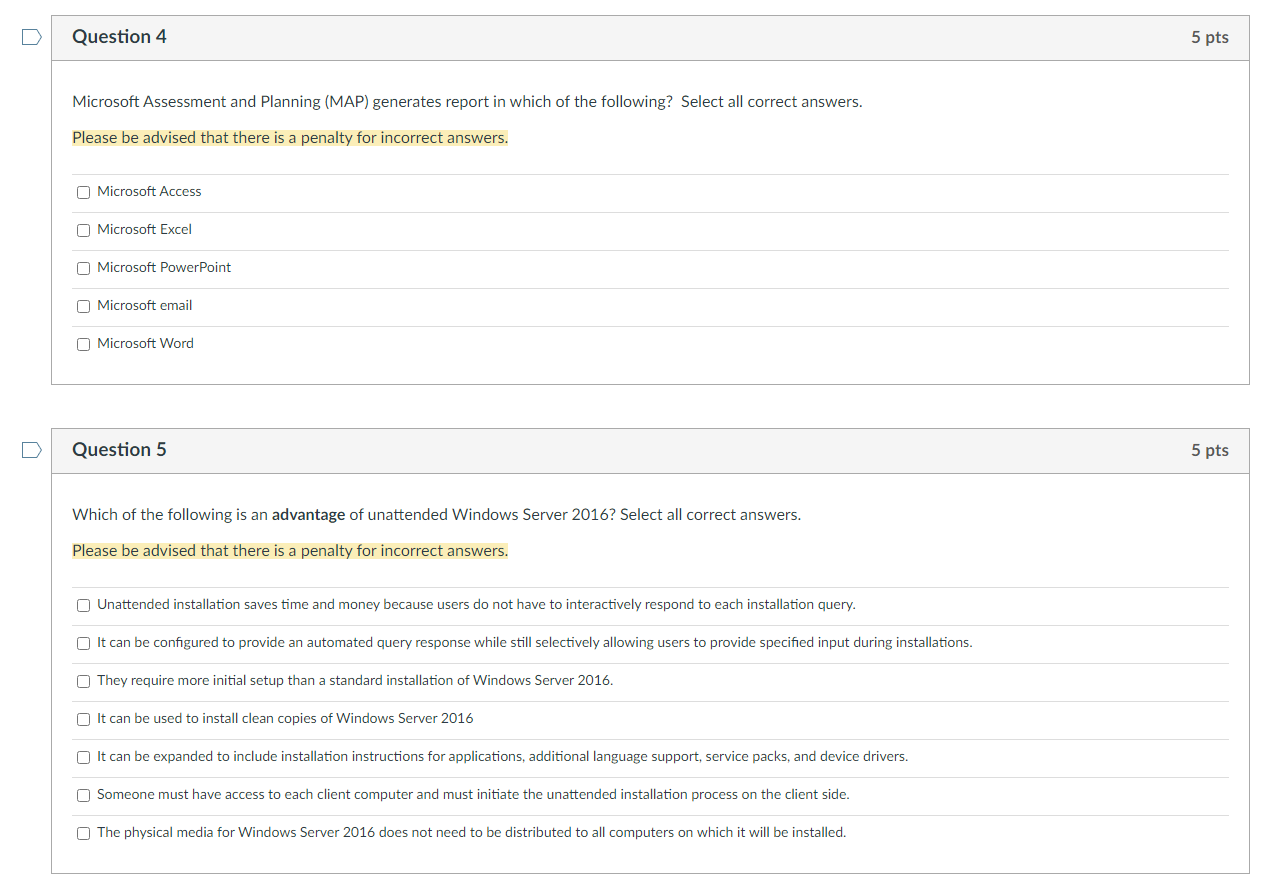Check 'expanded to include installation instructions' option

84,757
